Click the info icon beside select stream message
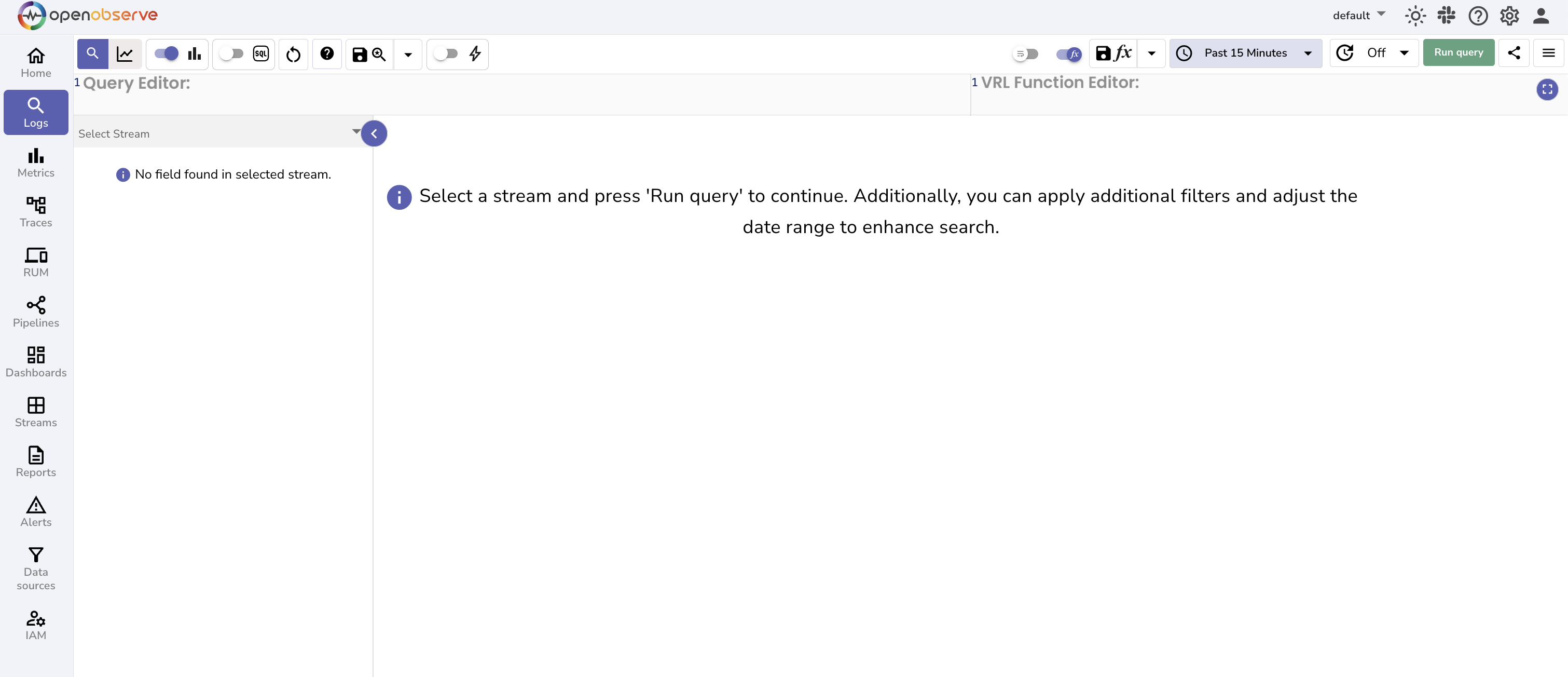 pyautogui.click(x=400, y=197)
